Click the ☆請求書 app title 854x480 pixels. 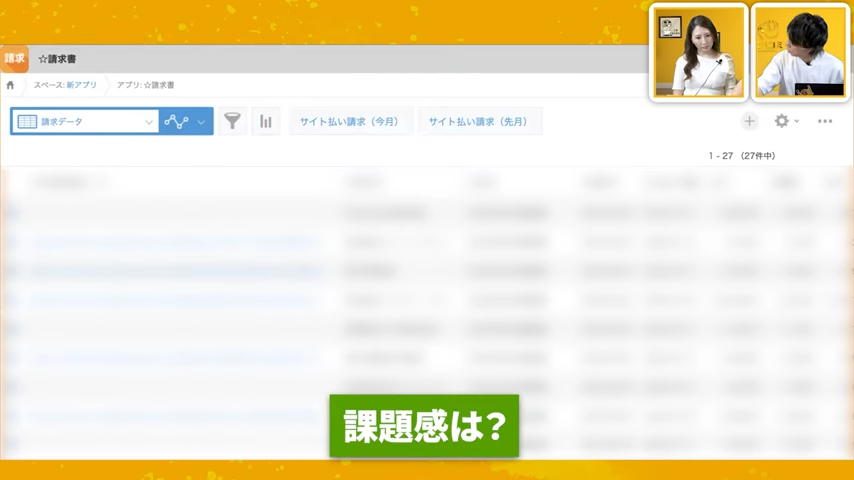tap(57, 59)
